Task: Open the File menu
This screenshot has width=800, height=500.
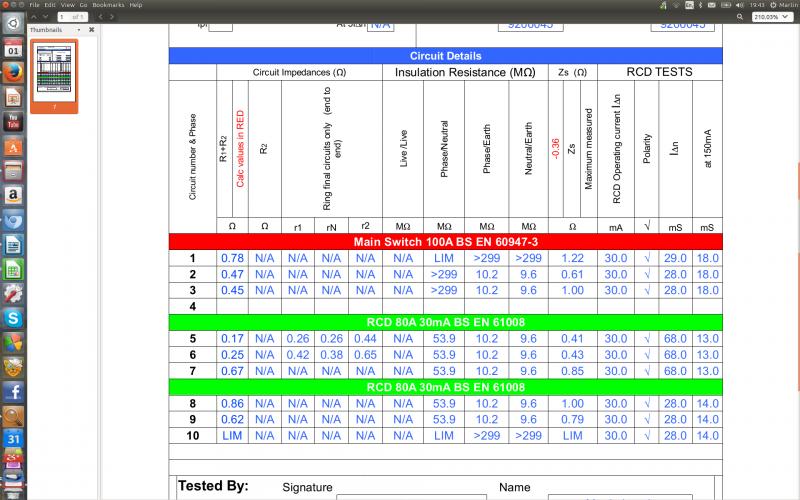Action: click(35, 5)
